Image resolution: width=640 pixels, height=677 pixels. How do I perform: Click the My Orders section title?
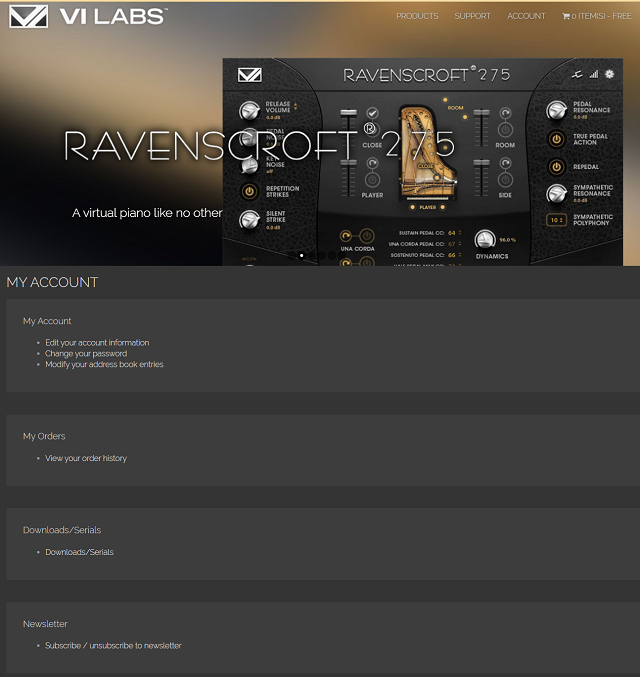pos(44,437)
